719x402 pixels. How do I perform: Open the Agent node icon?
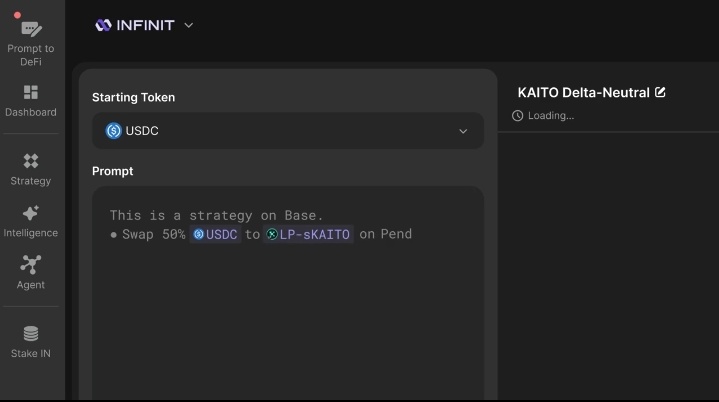pyautogui.click(x=31, y=264)
